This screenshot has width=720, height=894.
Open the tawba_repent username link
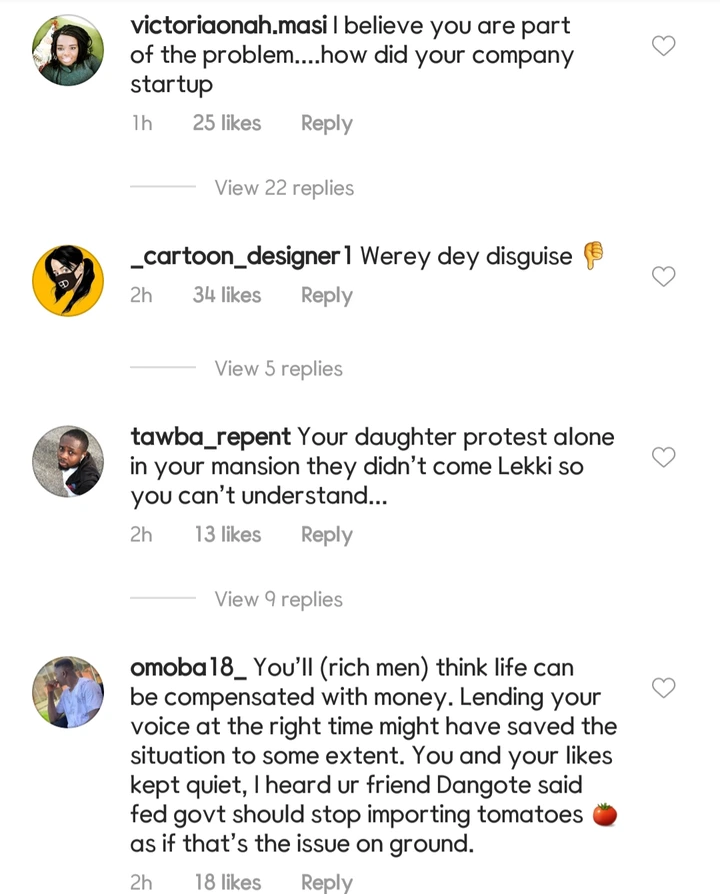pyautogui.click(x=210, y=438)
